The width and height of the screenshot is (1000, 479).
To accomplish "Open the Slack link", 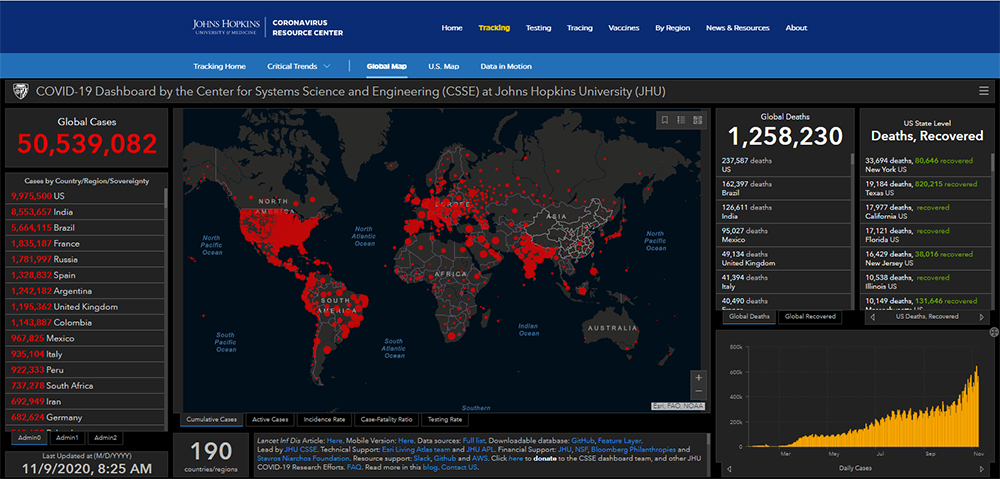I will pyautogui.click(x=422, y=459).
